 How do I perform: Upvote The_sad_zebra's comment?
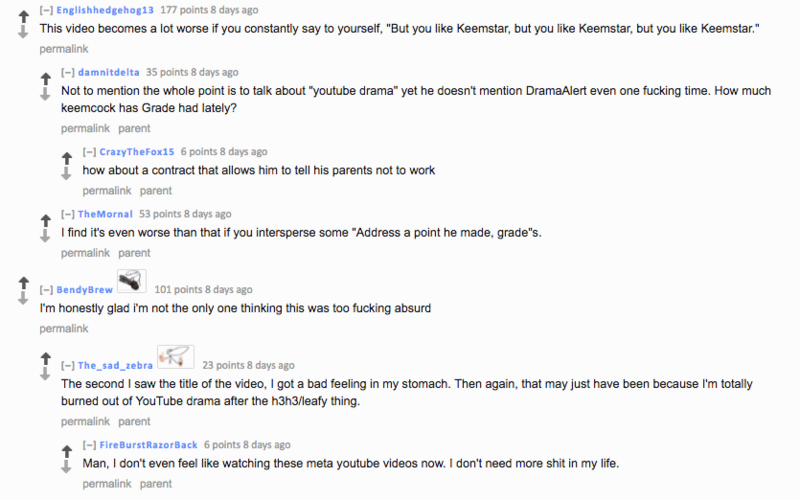point(45,358)
